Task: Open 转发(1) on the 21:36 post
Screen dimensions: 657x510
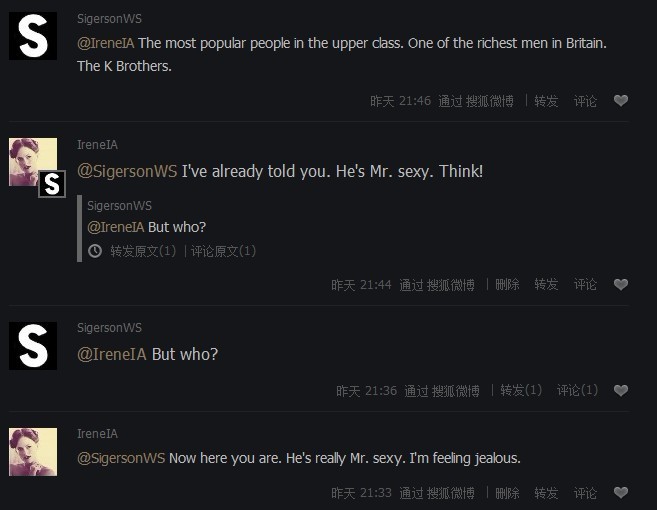Action: pos(521,391)
